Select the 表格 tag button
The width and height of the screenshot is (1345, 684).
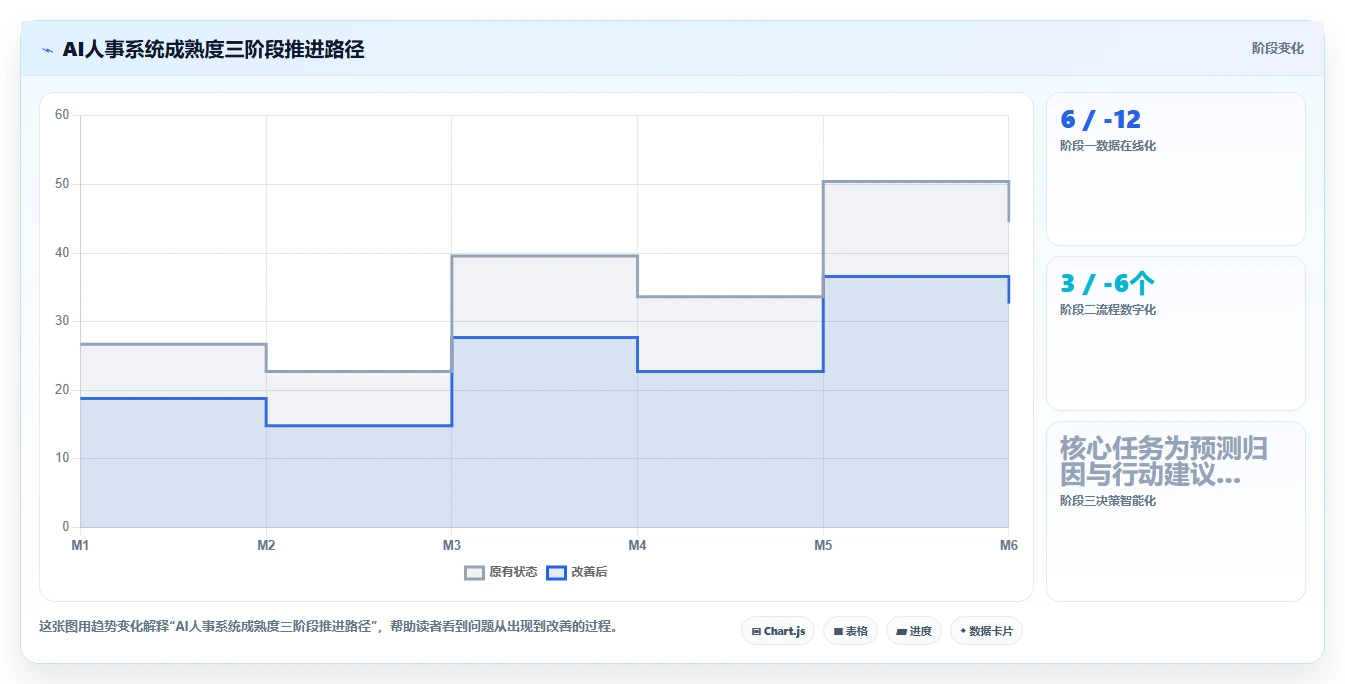pyautogui.click(x=850, y=631)
